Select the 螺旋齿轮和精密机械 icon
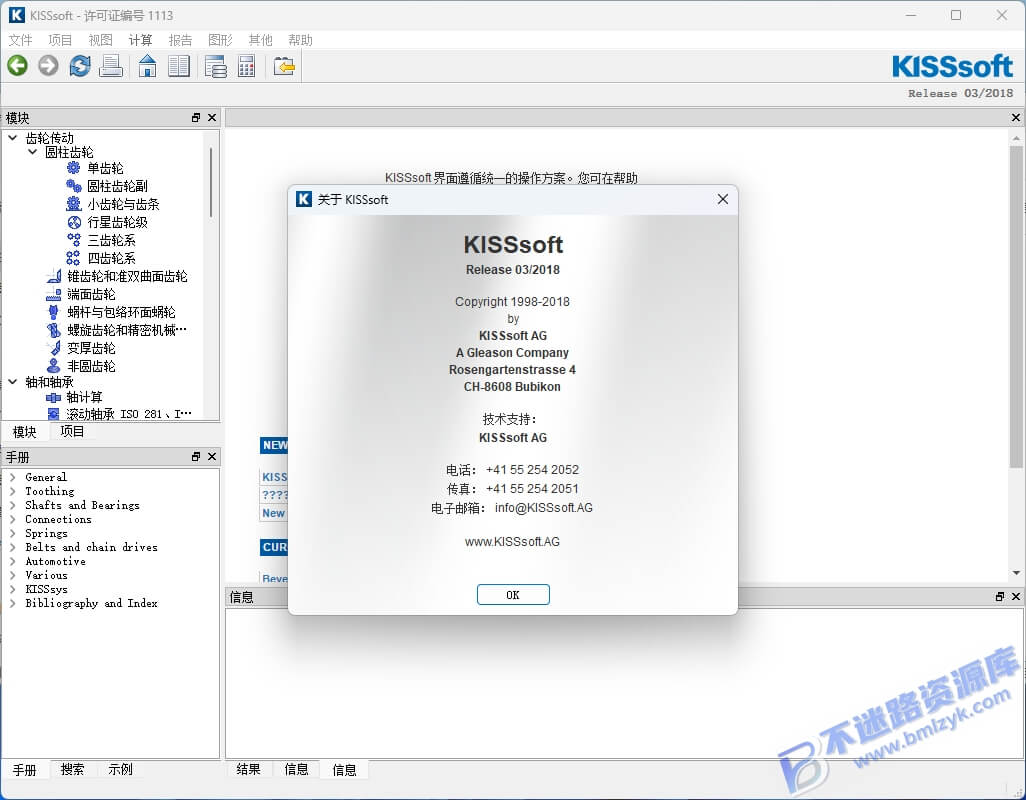1026x800 pixels. [54, 330]
